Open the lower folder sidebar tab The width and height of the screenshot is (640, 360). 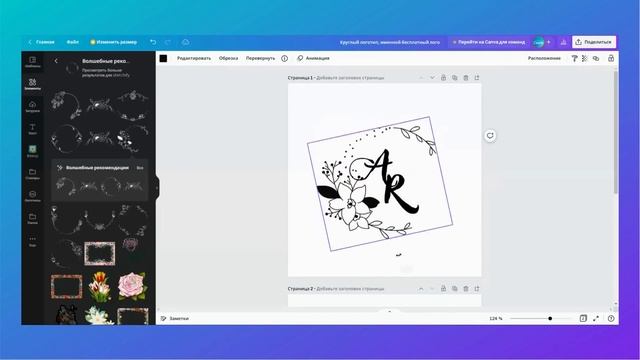pyautogui.click(x=33, y=219)
